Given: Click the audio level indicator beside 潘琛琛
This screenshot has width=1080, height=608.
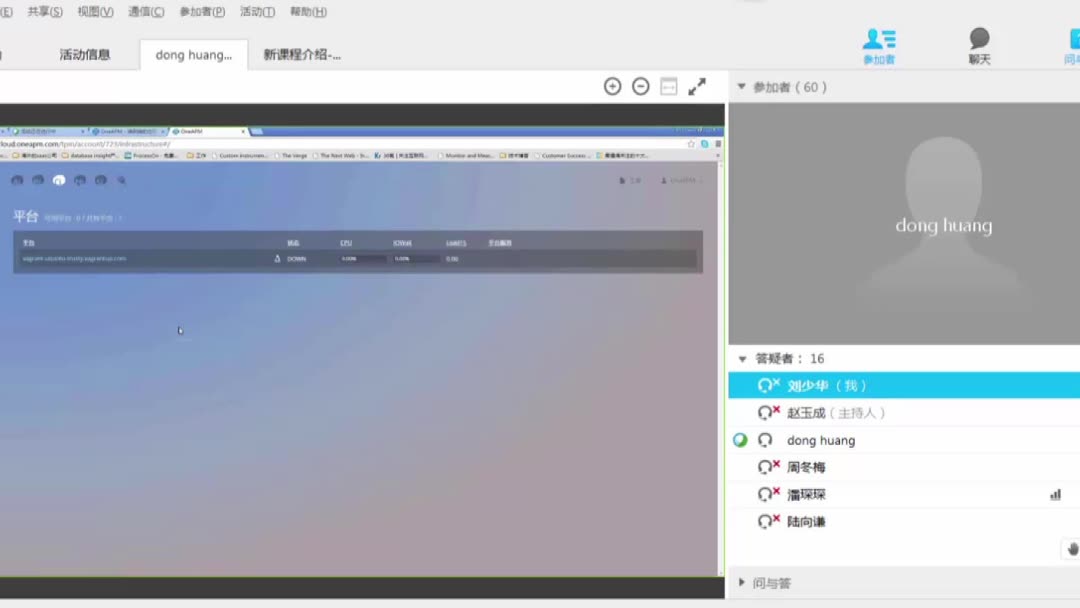Looking at the screenshot, I should 1055,494.
